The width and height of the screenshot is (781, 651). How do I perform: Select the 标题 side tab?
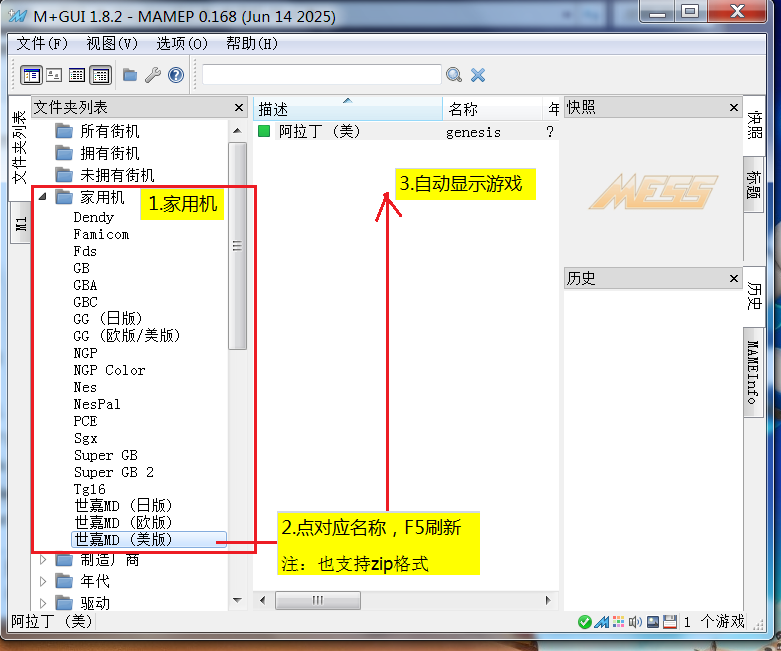754,184
